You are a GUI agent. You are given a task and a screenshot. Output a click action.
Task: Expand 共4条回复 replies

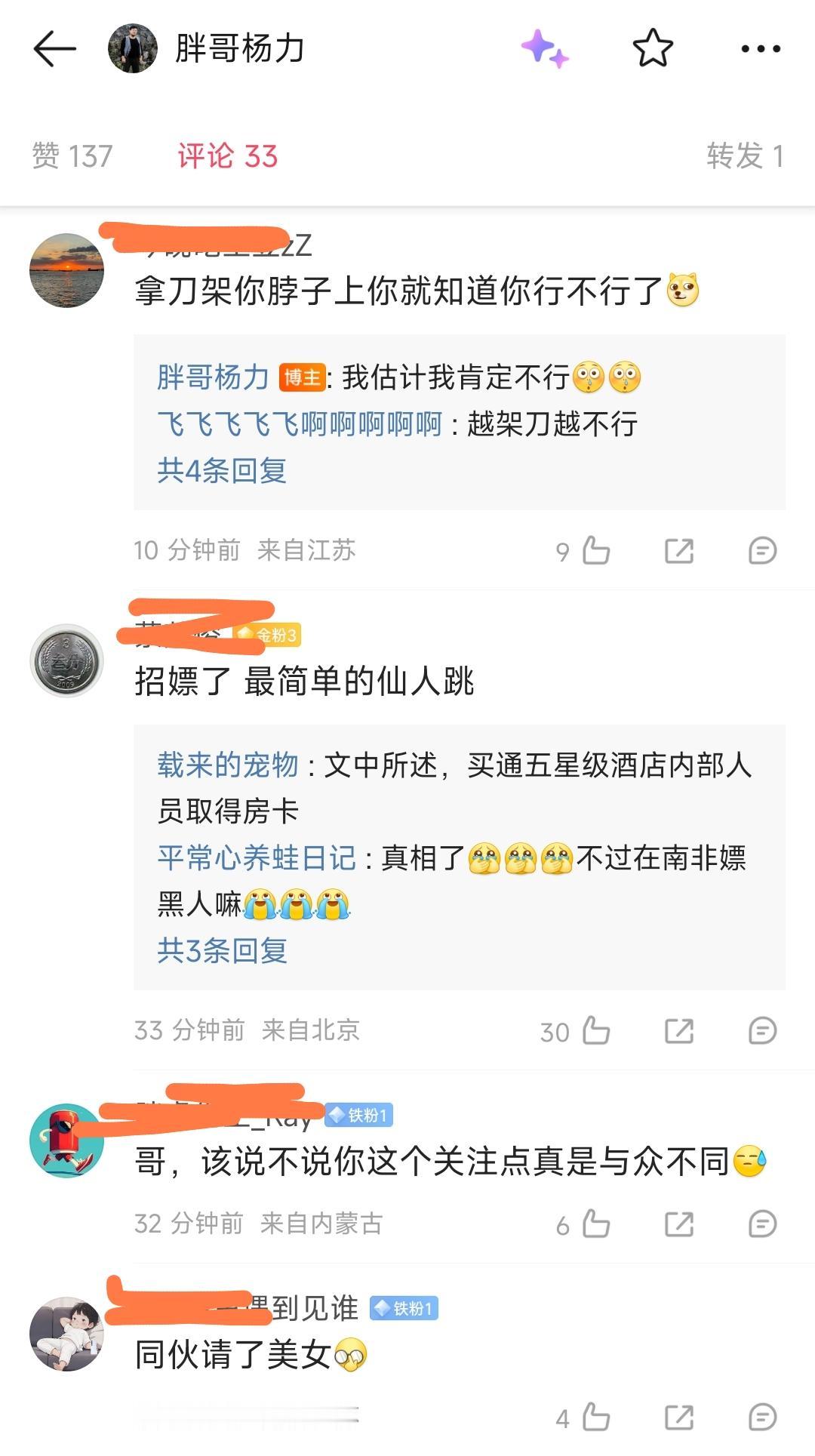222,470
